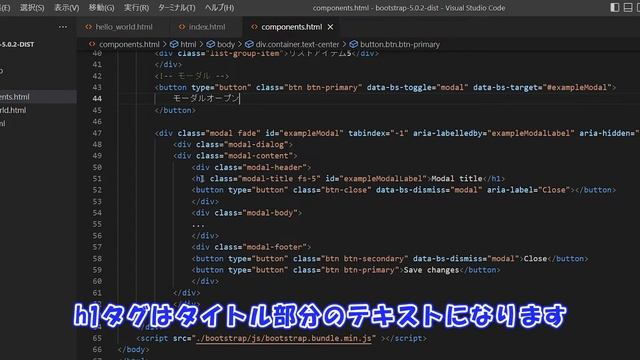Screen dimensions: 640x360
Task: Click 'Save changes' text on line 59
Action: (x=431, y=270)
